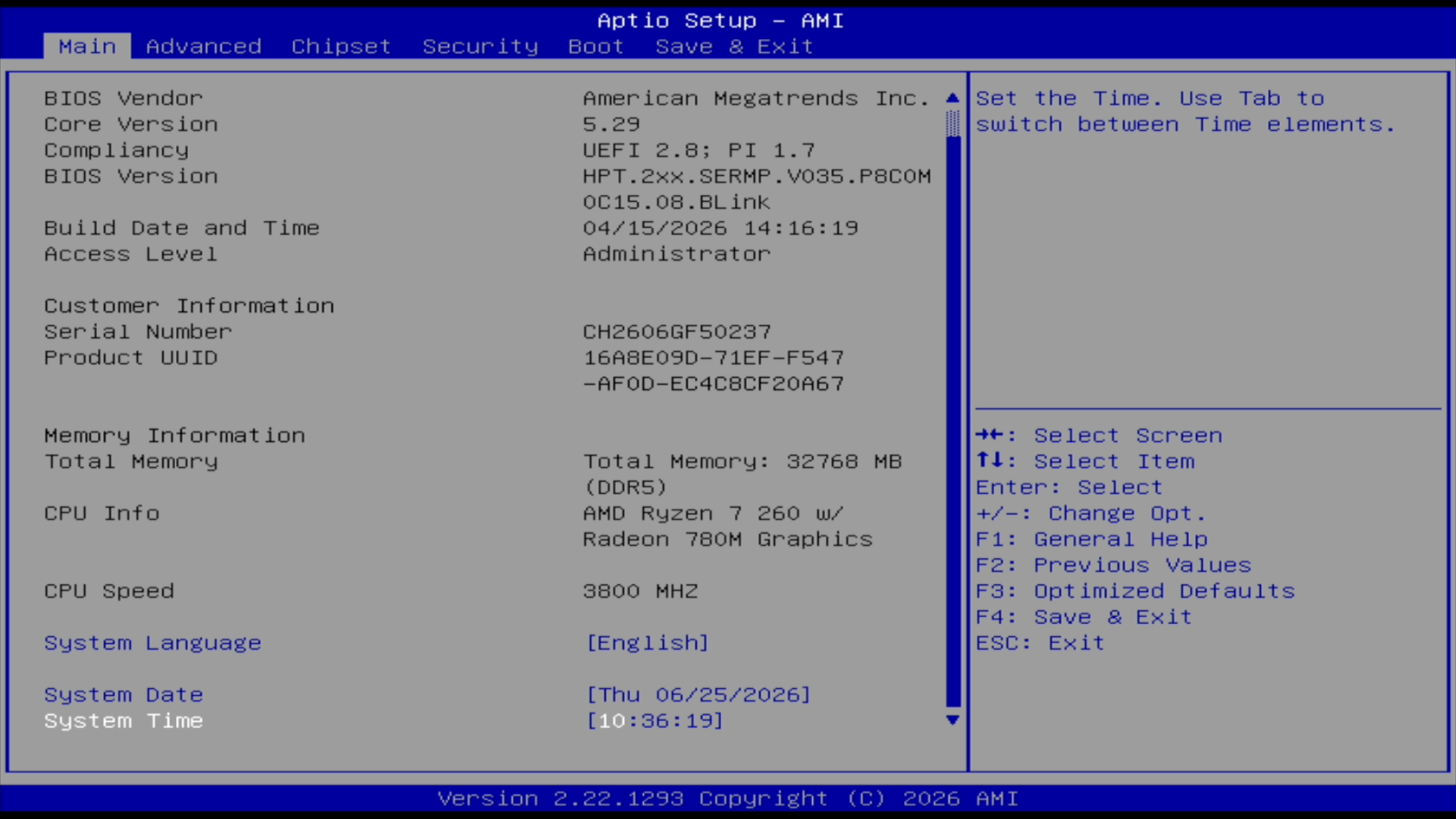
Task: Open the Save & Exit tab
Action: 734,46
